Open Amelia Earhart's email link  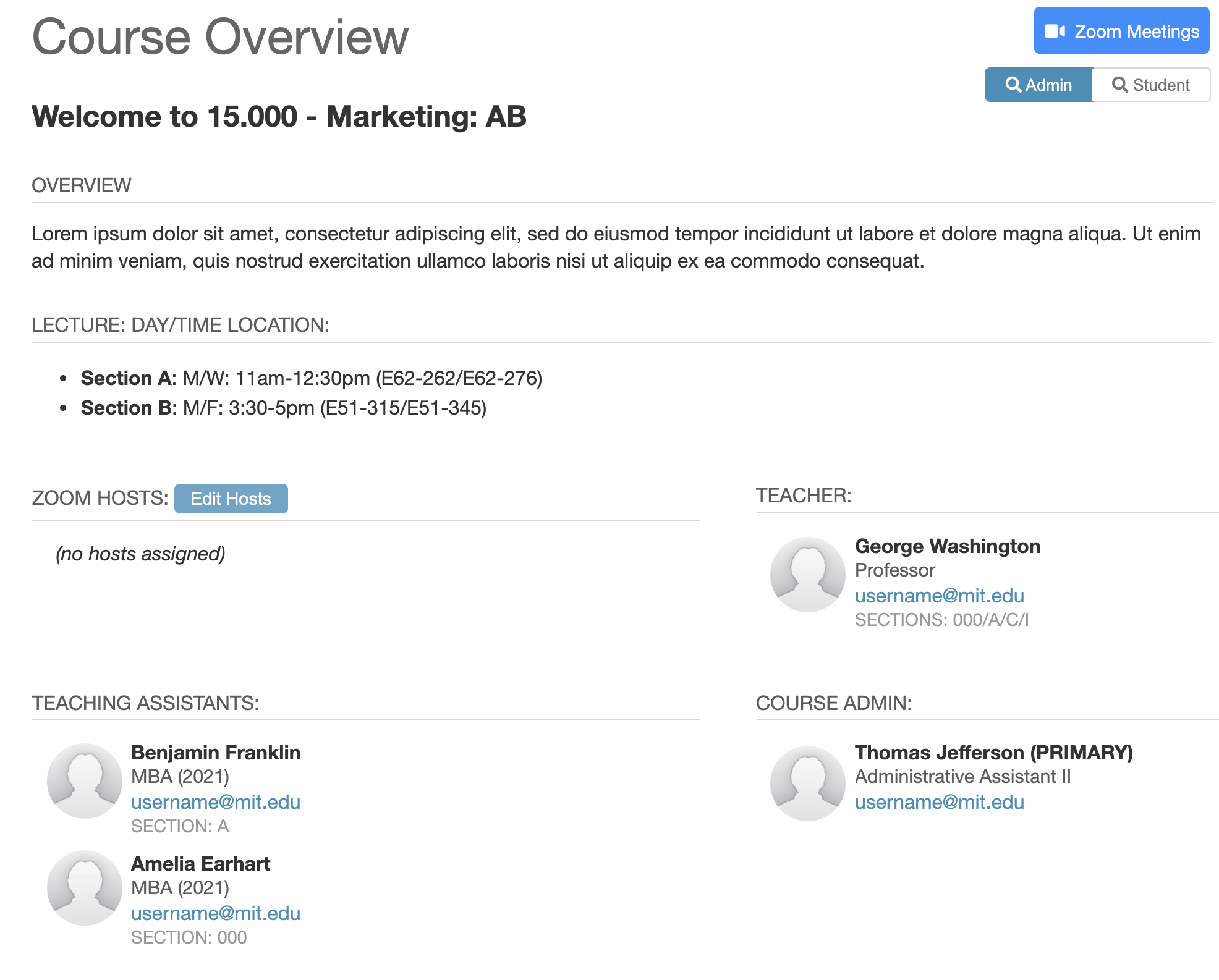(x=216, y=913)
